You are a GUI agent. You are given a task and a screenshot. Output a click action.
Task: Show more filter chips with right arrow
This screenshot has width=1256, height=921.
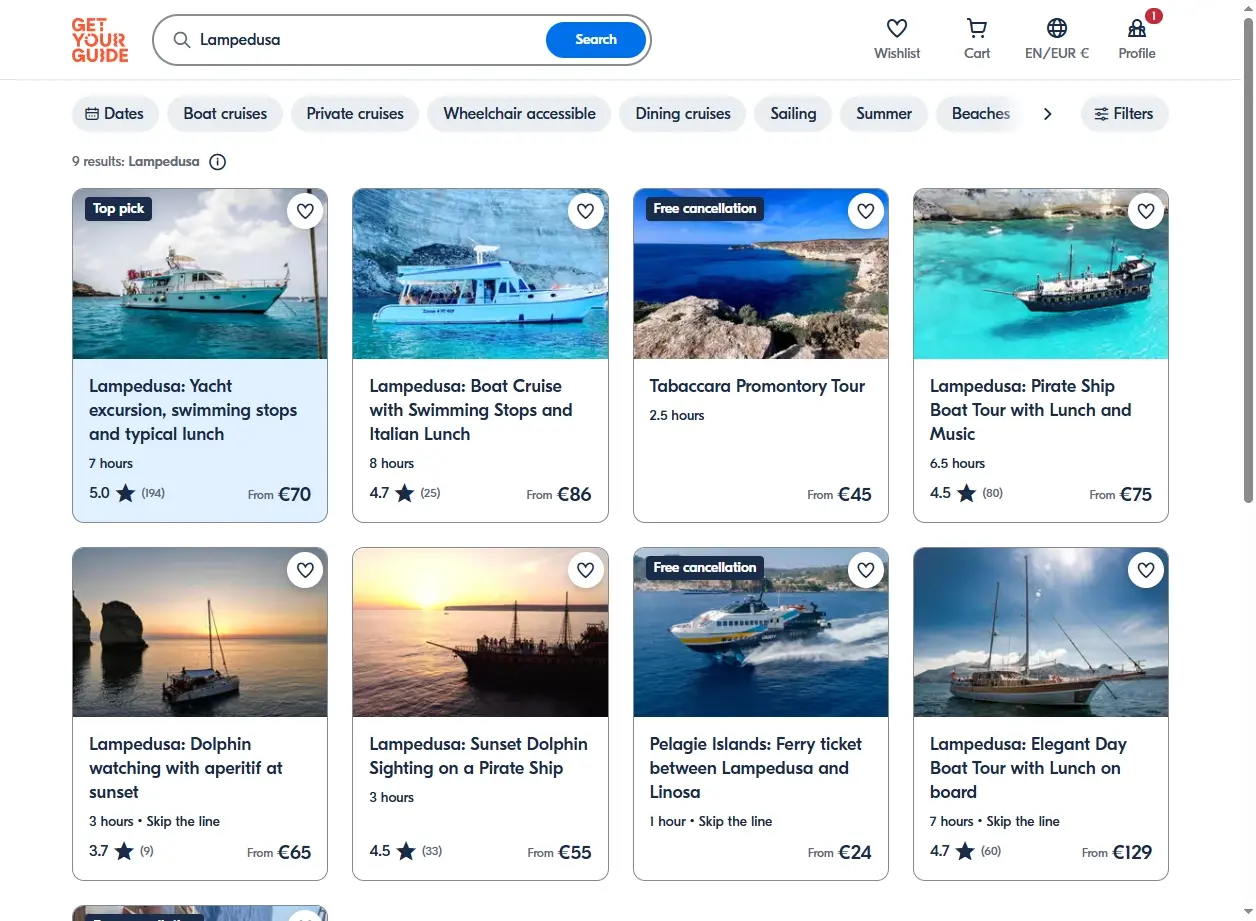click(1048, 114)
